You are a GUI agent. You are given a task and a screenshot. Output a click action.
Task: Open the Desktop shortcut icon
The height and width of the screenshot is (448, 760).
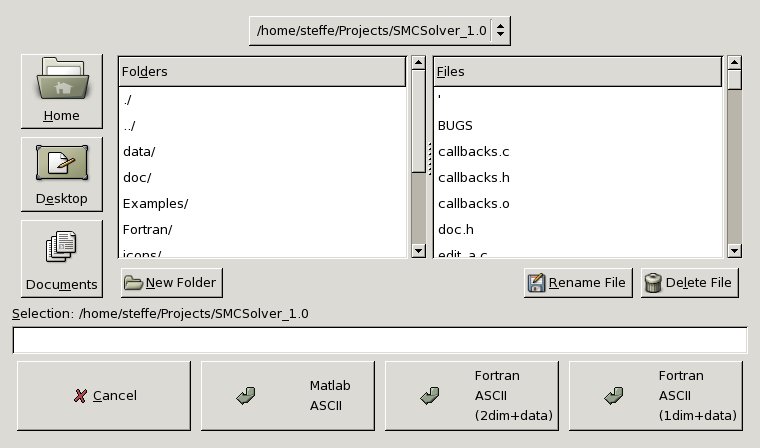point(61,164)
